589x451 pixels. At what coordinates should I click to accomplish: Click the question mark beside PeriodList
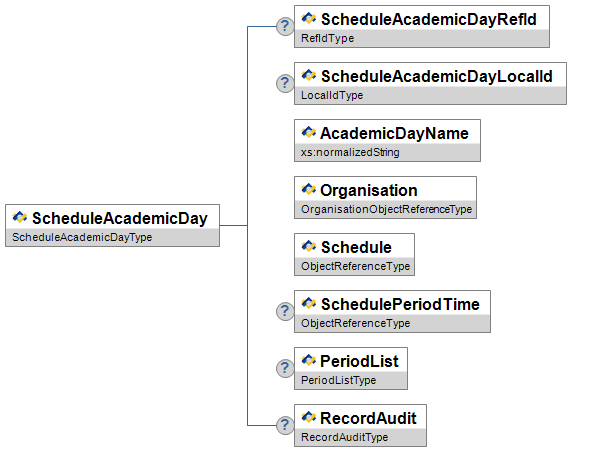pos(285,368)
